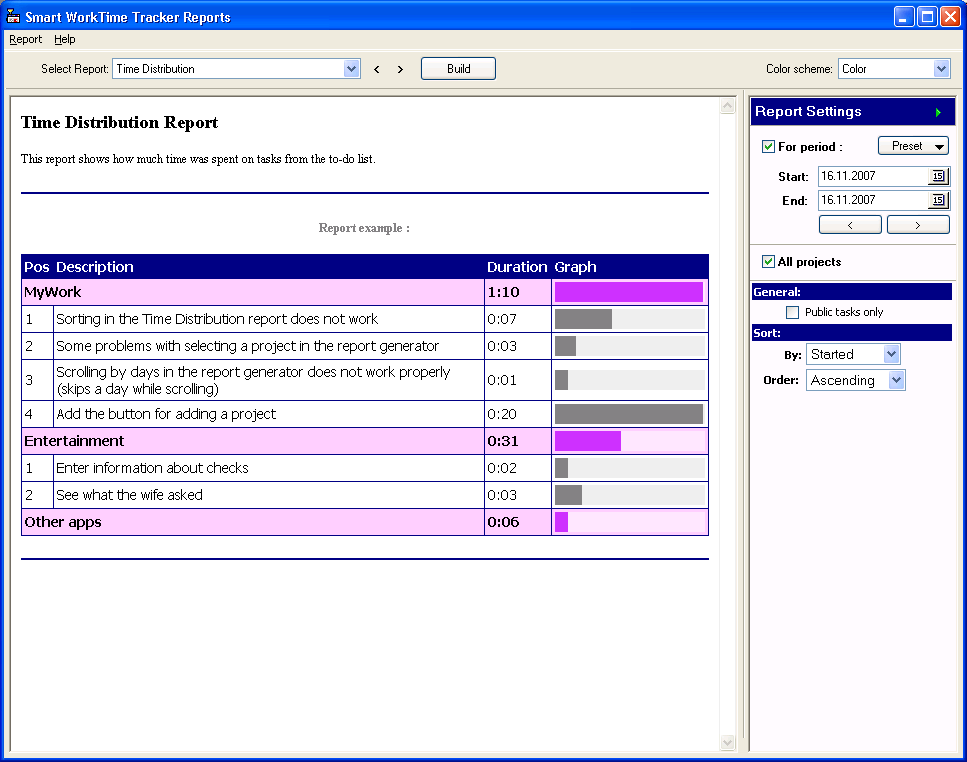
Task: Click the Graph column header
Action: 575,267
